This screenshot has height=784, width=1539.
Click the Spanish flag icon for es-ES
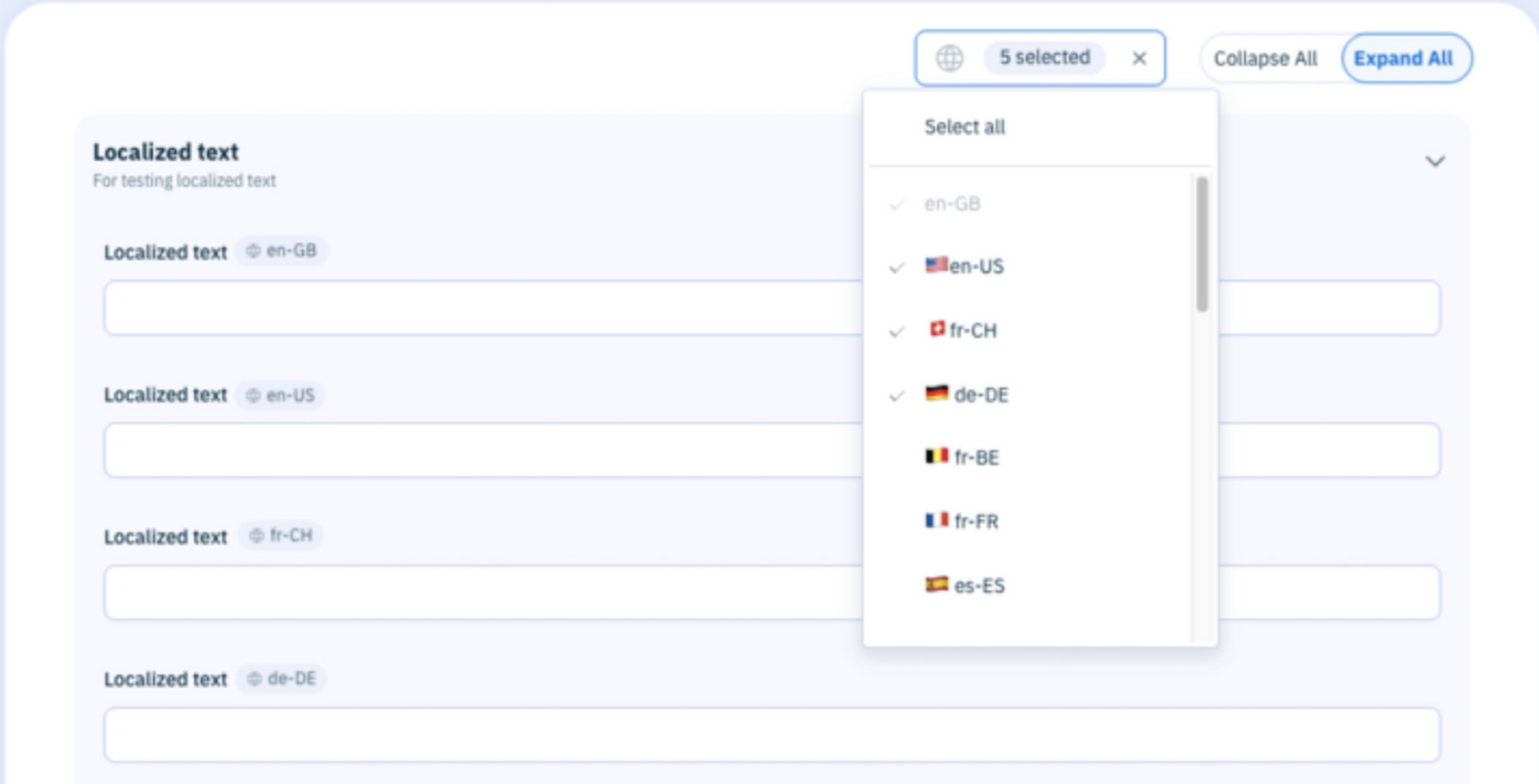(936, 584)
